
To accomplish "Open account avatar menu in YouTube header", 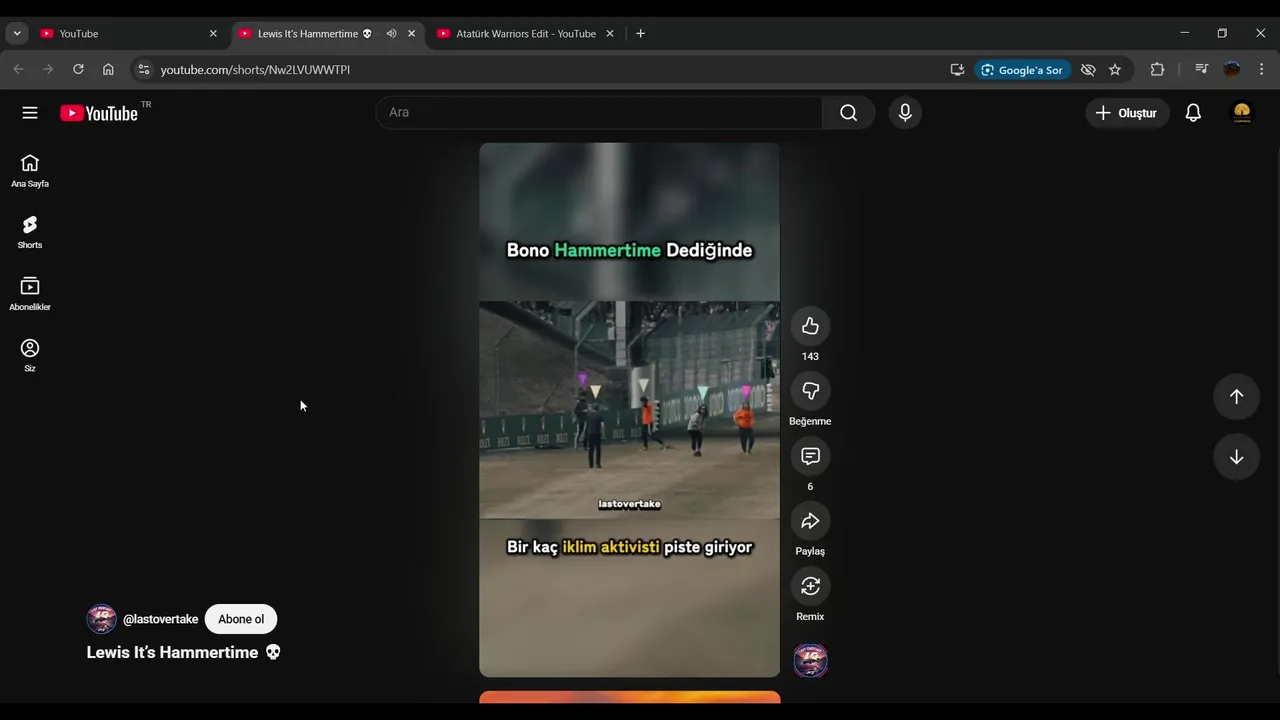I will point(1242,113).
